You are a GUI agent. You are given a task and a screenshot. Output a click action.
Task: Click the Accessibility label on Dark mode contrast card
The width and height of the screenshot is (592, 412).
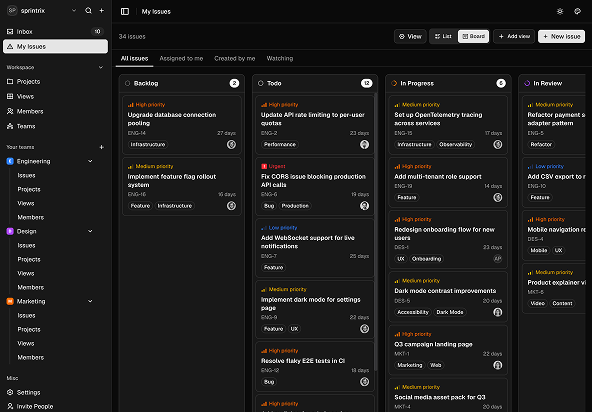point(413,312)
